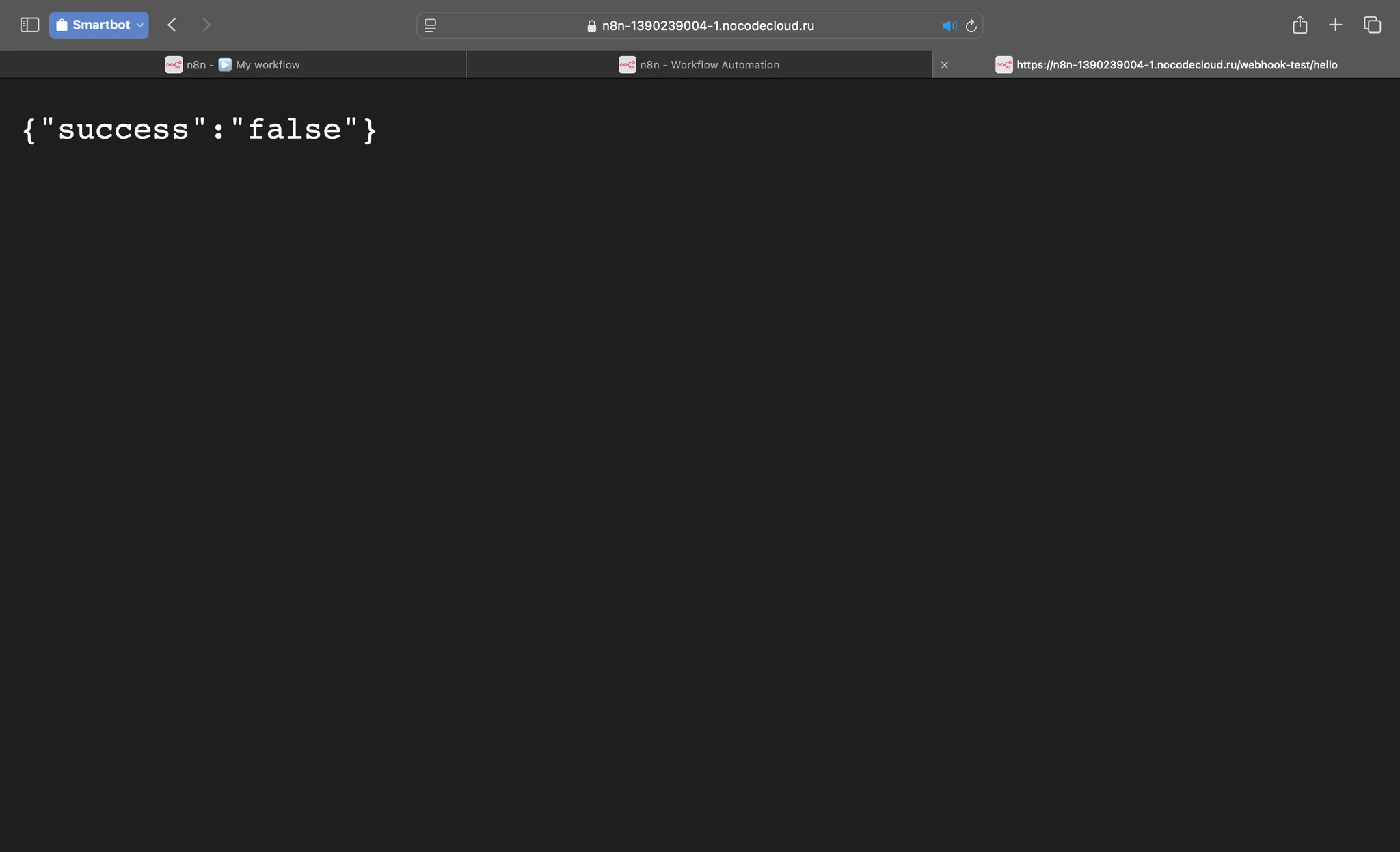Screen dimensions: 1400x852
Task: Click the address bar URL field
Action: [x=700, y=26]
